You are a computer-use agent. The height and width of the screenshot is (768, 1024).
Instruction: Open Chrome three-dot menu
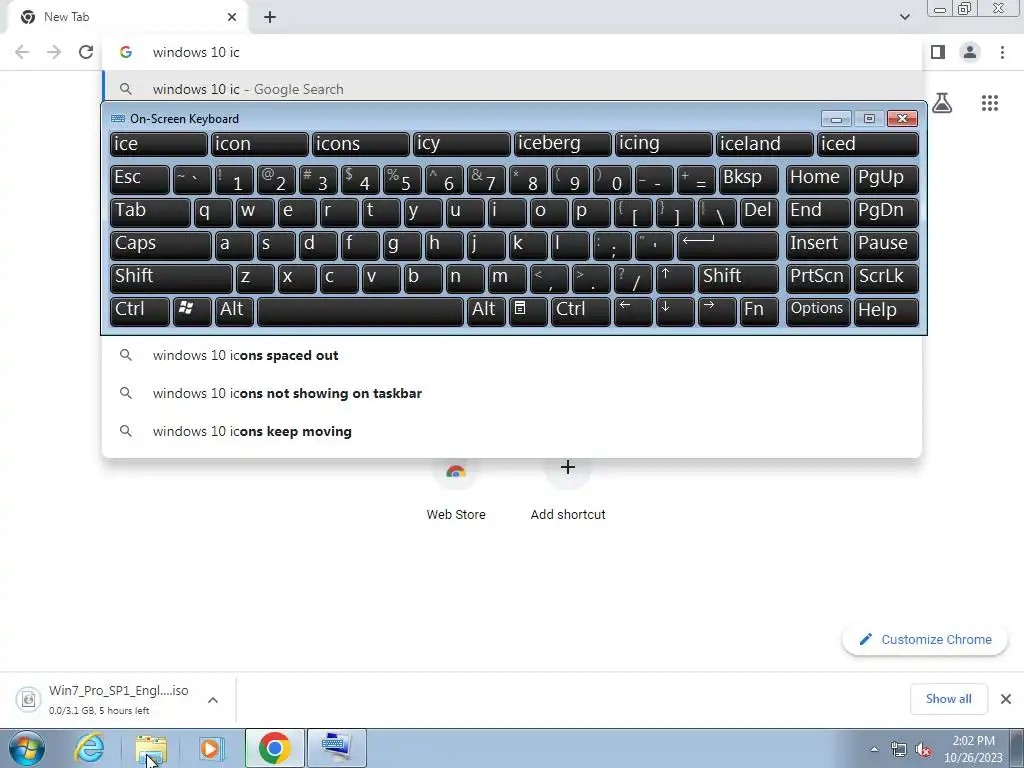[1002, 52]
